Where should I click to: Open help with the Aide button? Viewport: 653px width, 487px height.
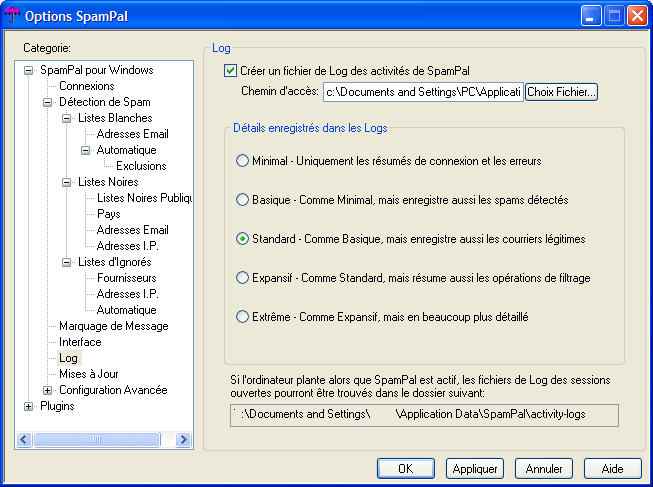click(x=613, y=469)
